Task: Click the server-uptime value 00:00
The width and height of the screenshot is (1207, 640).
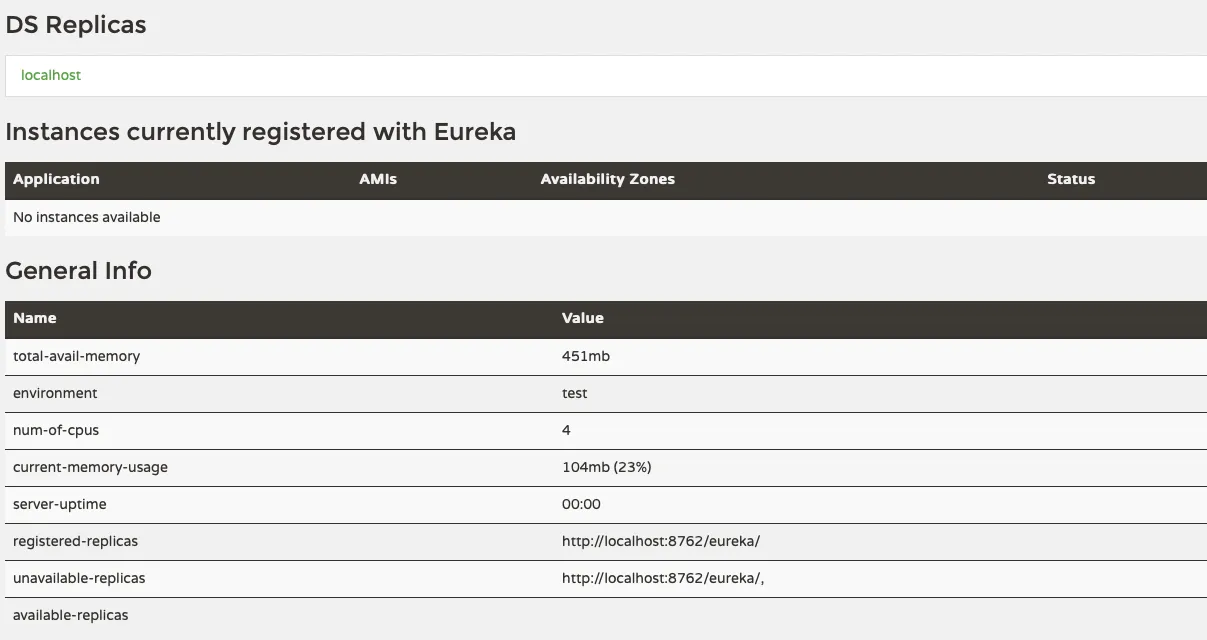Action: point(581,504)
